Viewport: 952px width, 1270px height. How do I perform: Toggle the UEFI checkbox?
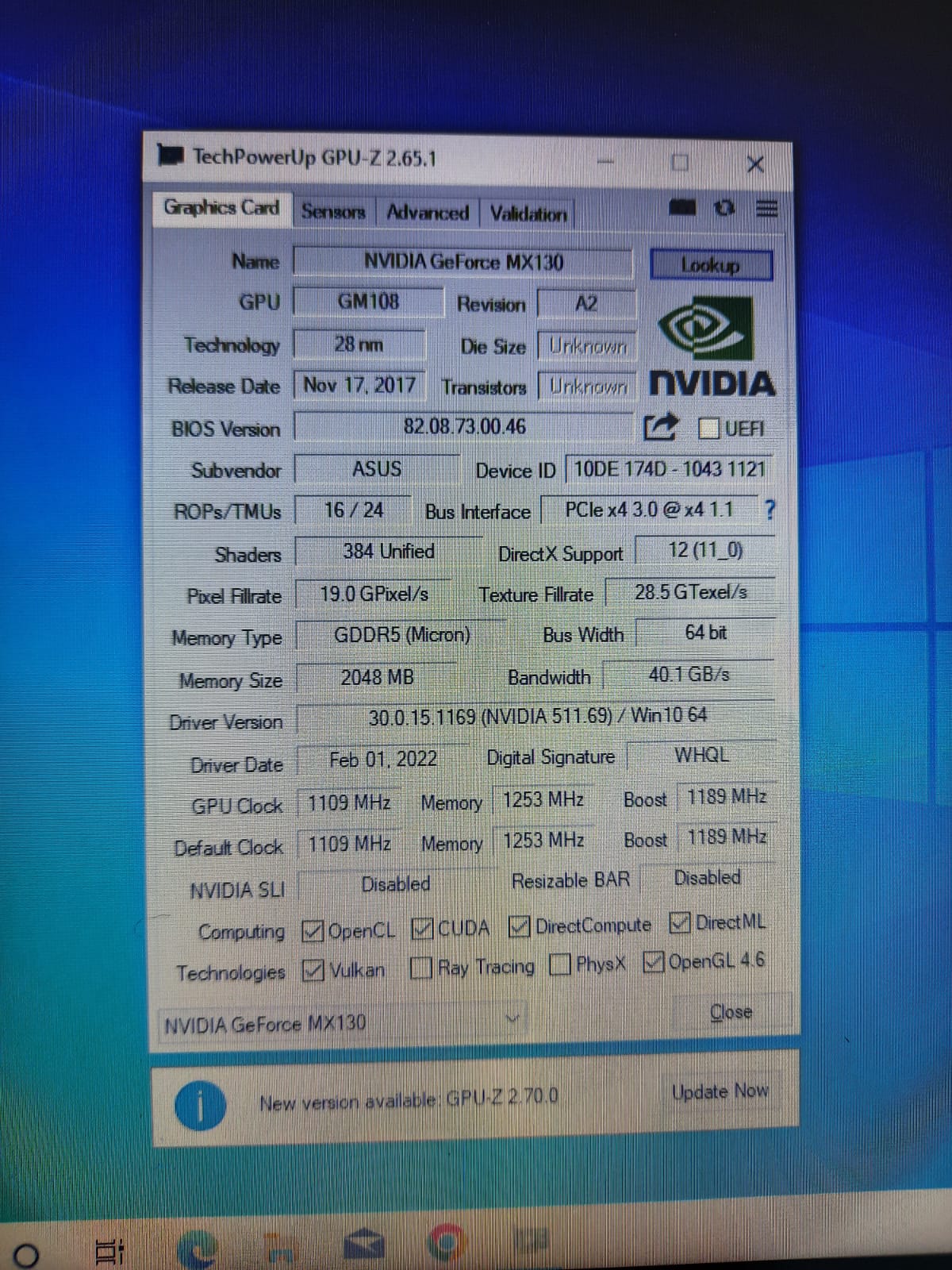click(708, 429)
